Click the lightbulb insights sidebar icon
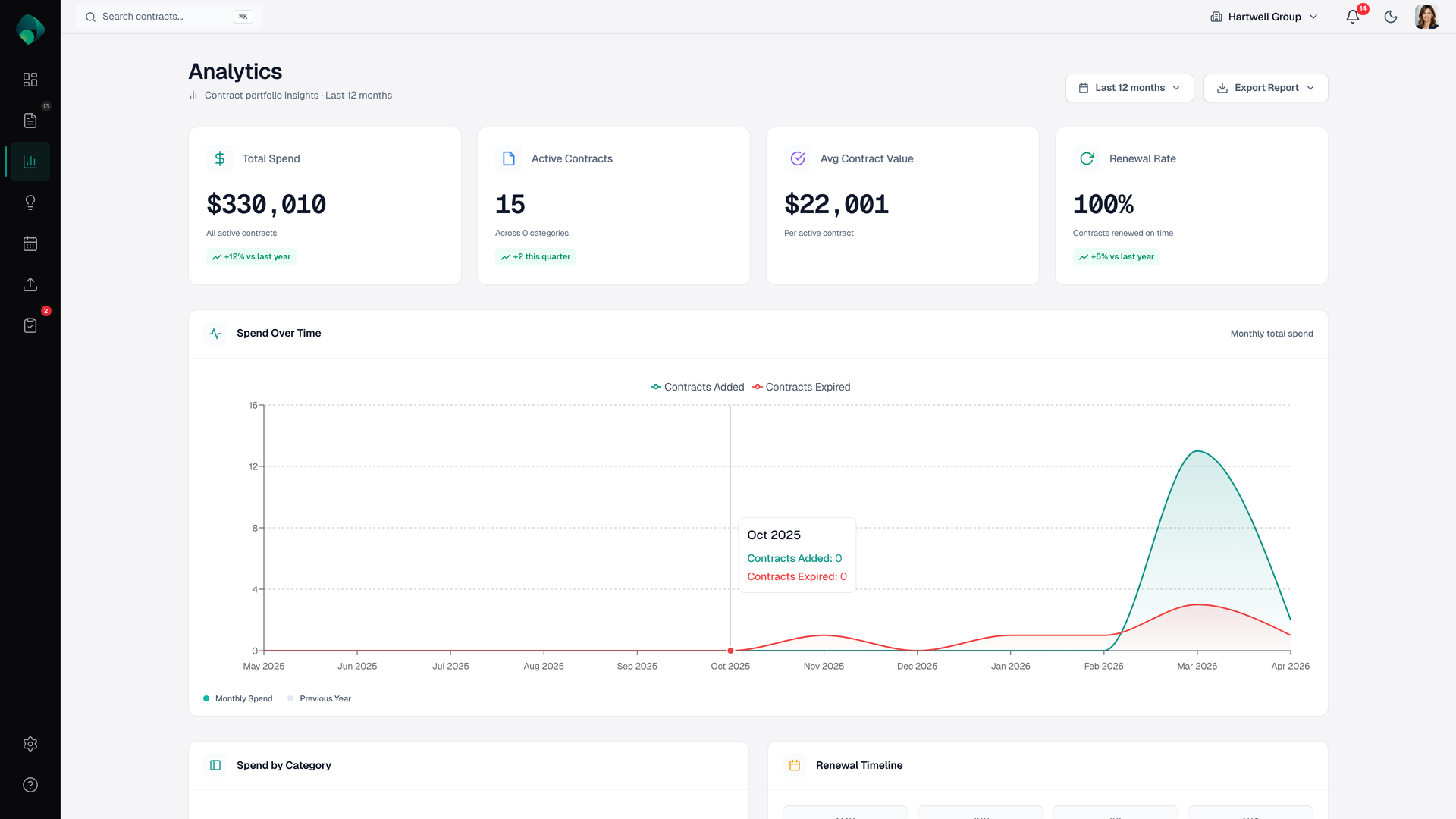 30,202
